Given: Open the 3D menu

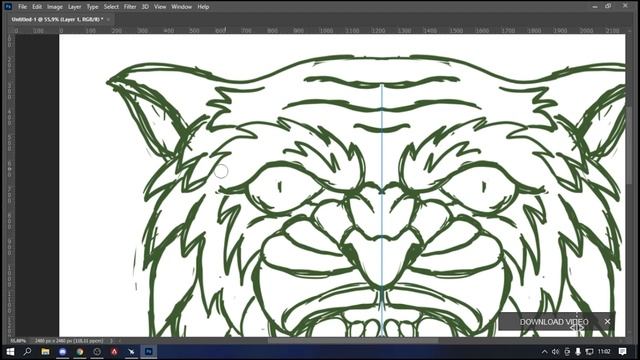Looking at the screenshot, I should coord(145,7).
